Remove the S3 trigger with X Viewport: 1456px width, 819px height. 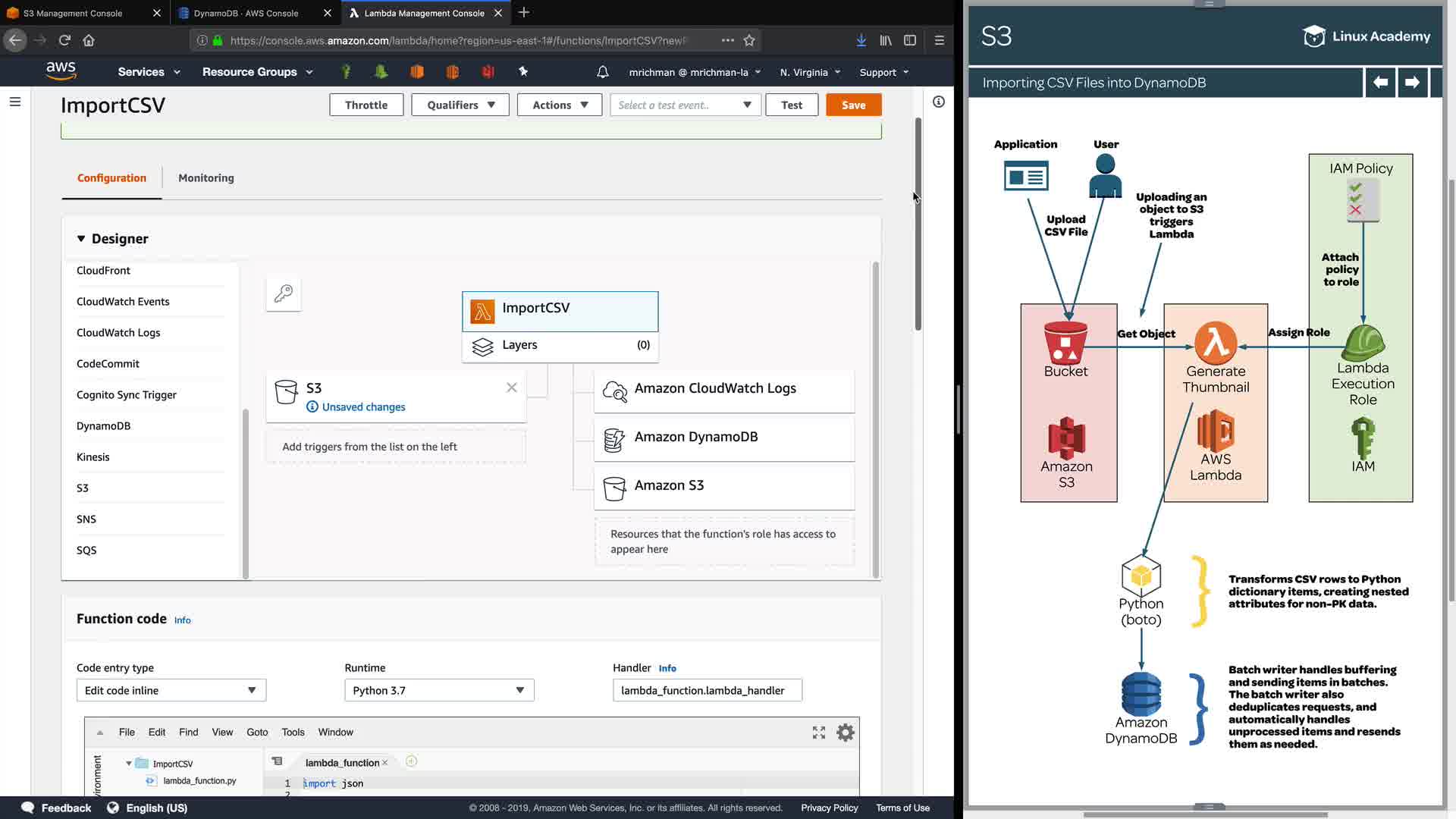click(x=512, y=388)
